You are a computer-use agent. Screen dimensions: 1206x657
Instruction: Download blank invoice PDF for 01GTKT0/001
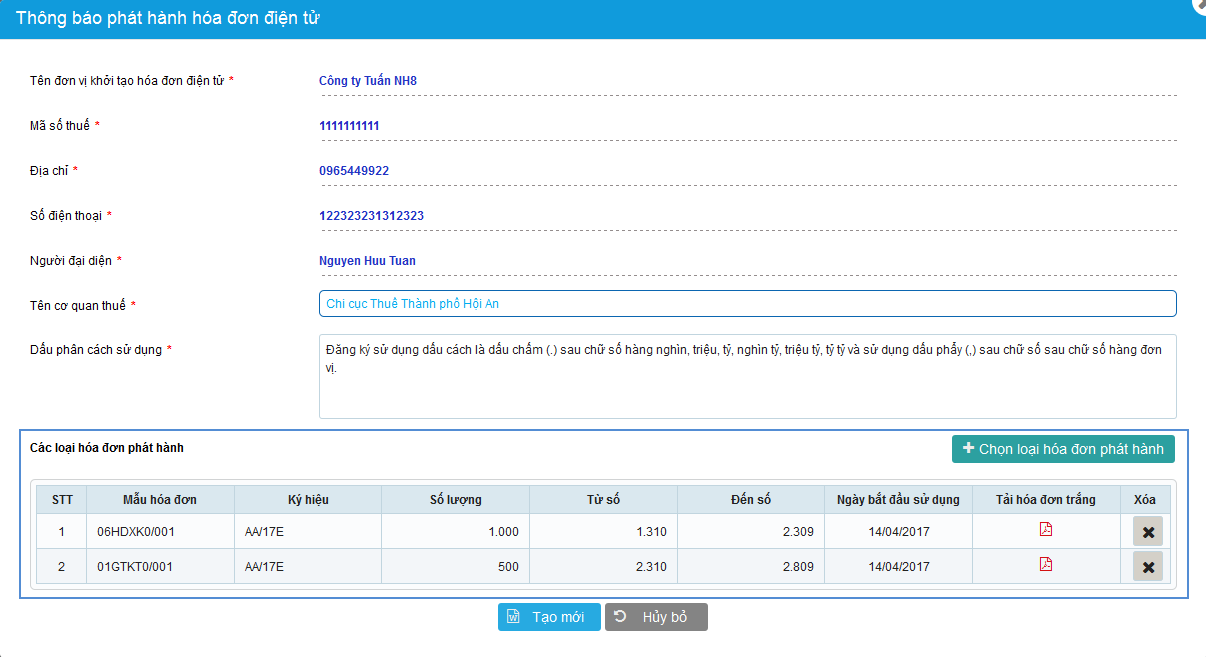coord(1046,565)
